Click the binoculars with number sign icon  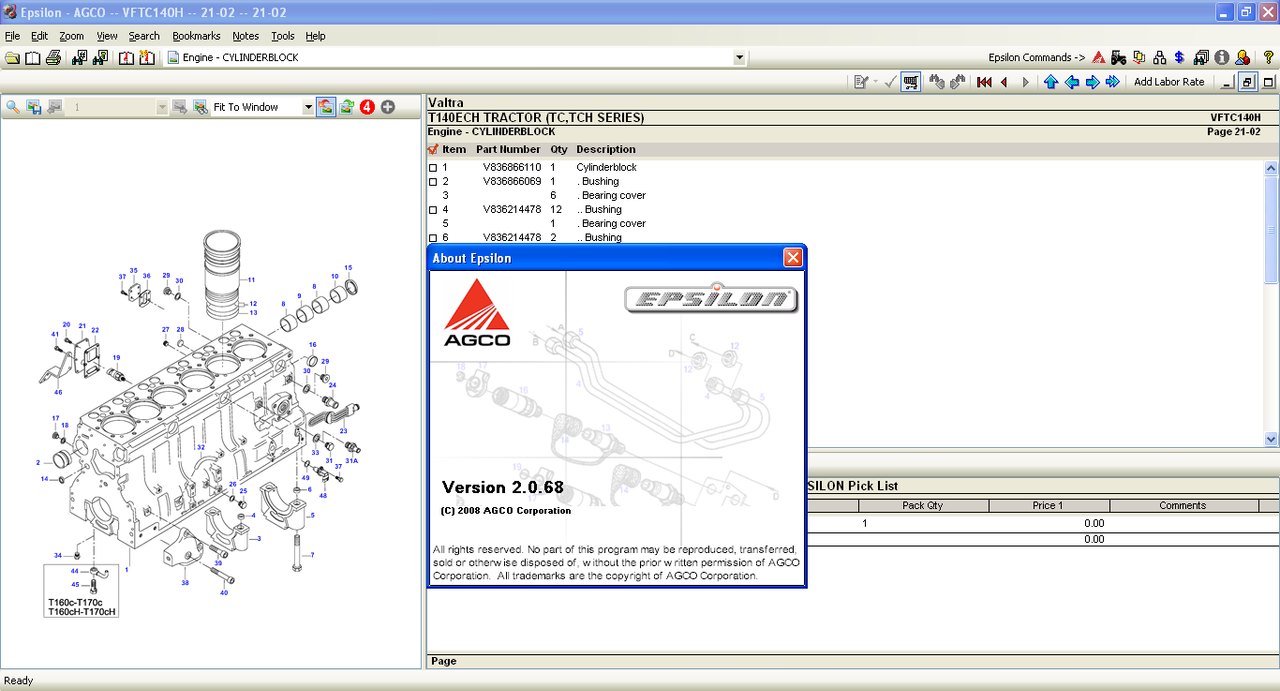point(79,58)
